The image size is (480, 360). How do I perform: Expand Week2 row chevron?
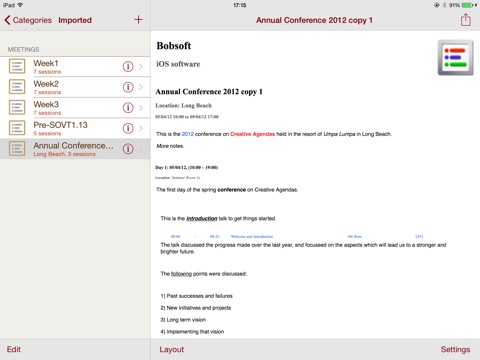tap(141, 87)
